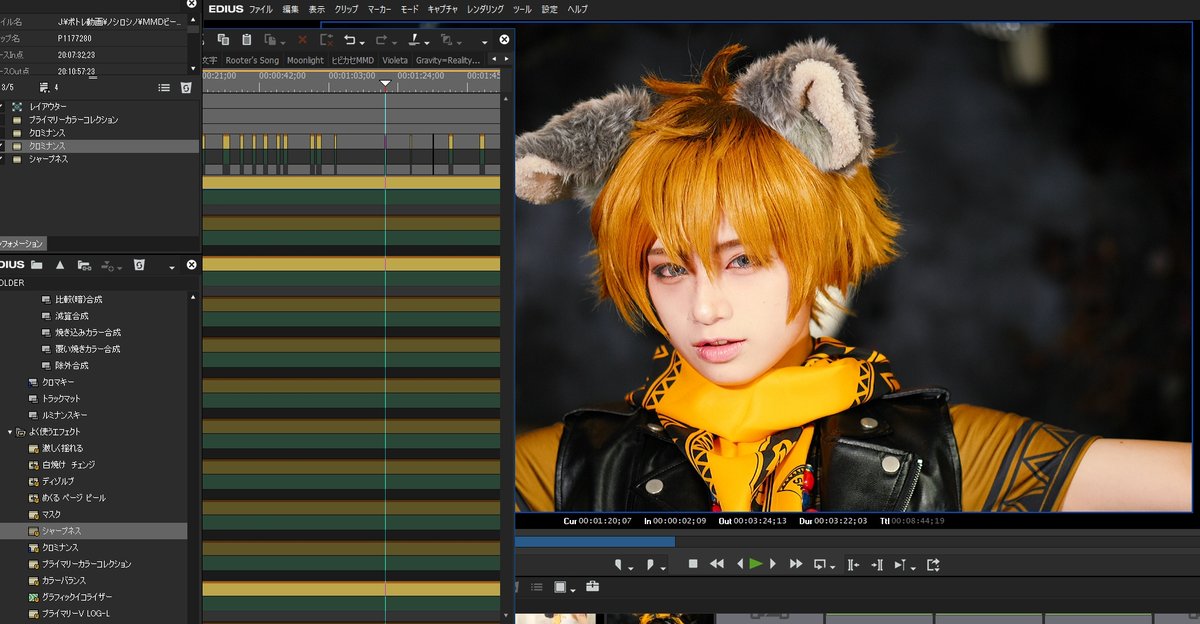Click the Paste clipboard icon in timeline toolbar
Image resolution: width=1200 pixels, height=624 pixels.
click(x=246, y=39)
